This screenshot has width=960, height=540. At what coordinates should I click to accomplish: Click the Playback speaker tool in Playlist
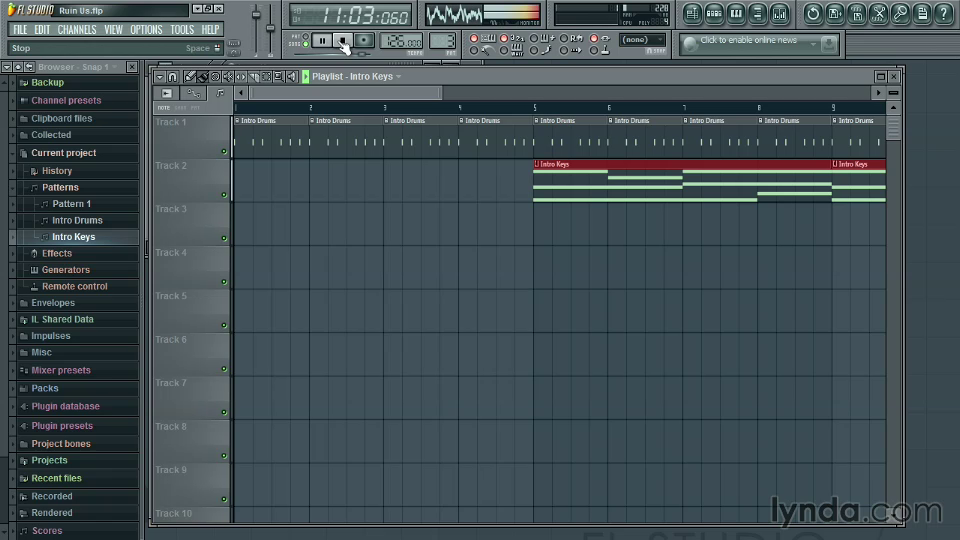[291, 77]
